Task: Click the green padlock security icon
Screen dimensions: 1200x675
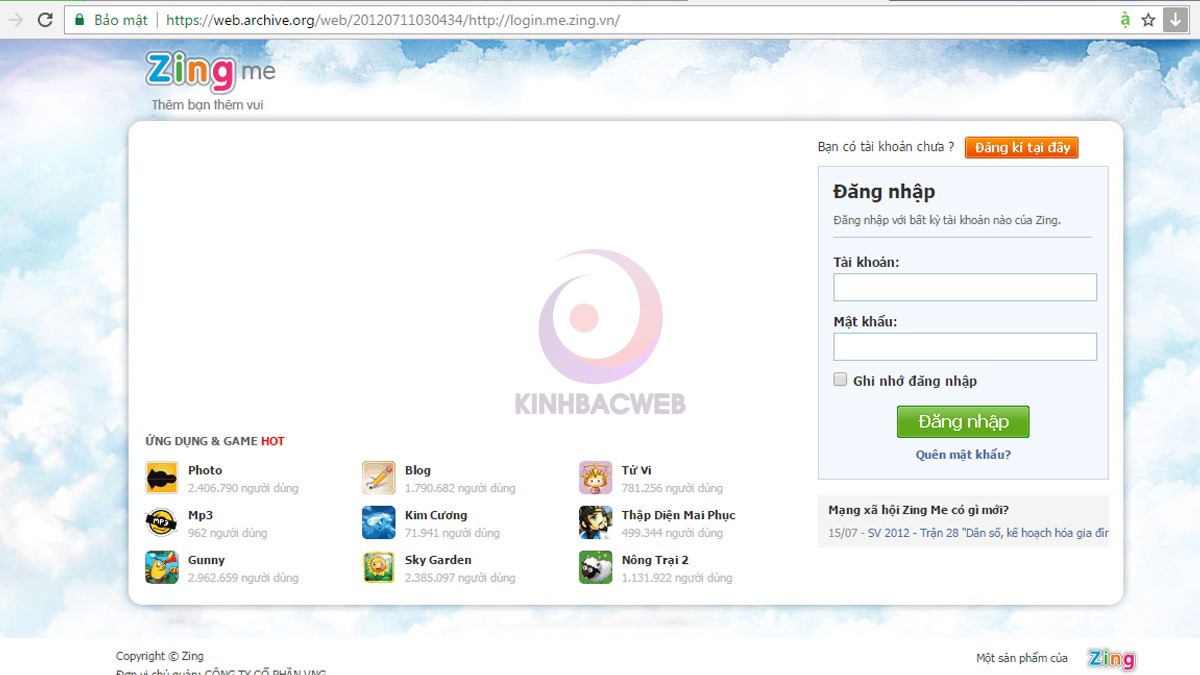Action: point(79,19)
